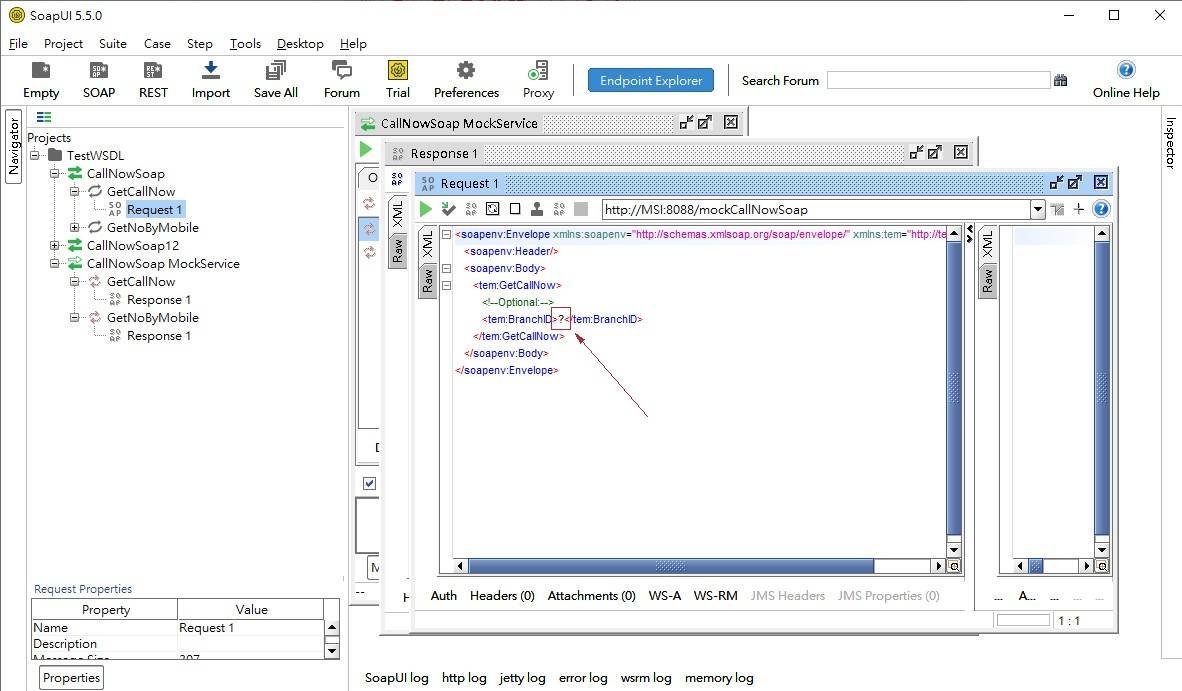Fold the soapenv:Envelope XML element
This screenshot has height=691, width=1182.
click(x=446, y=234)
